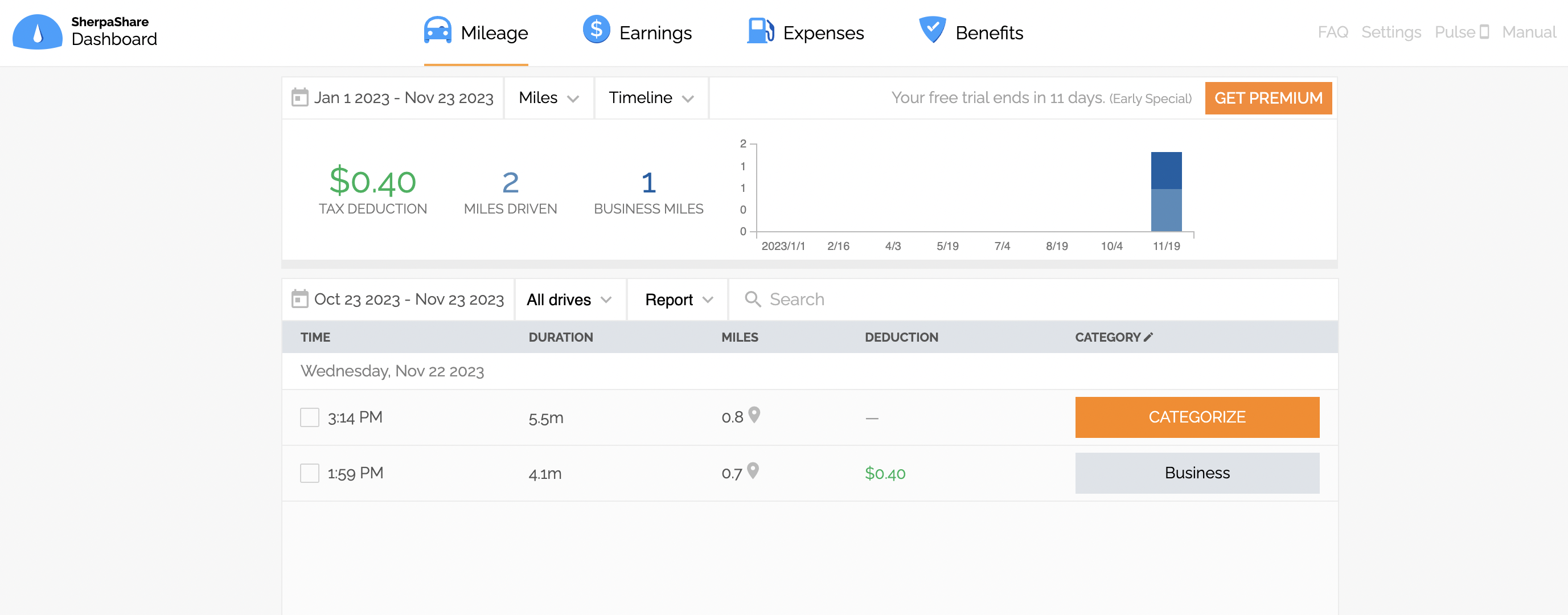Image resolution: width=1568 pixels, height=615 pixels.
Task: Switch to the Mileage tab
Action: tap(476, 32)
